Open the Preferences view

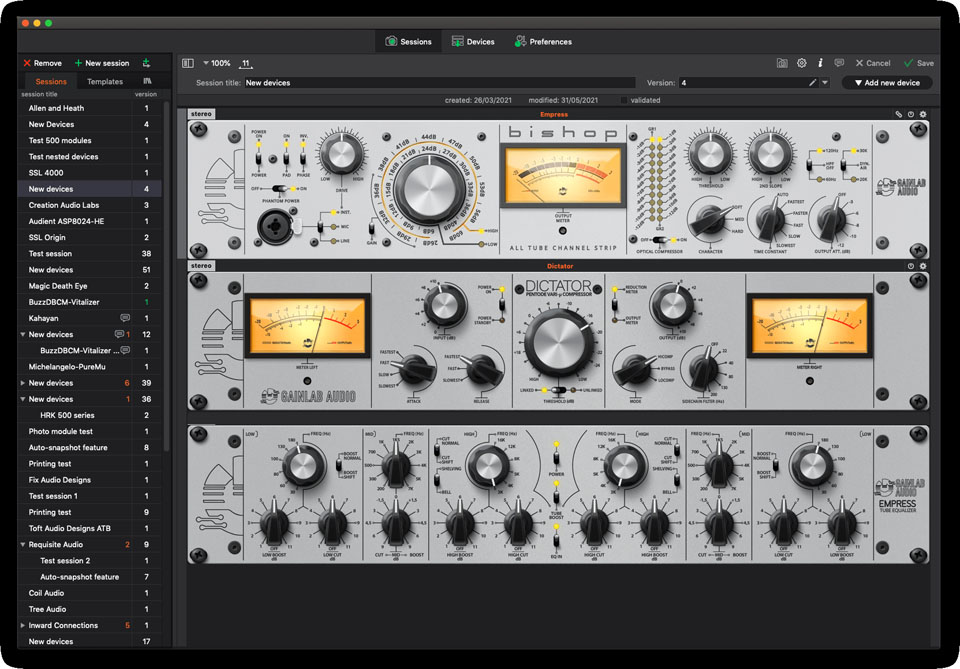tap(543, 42)
